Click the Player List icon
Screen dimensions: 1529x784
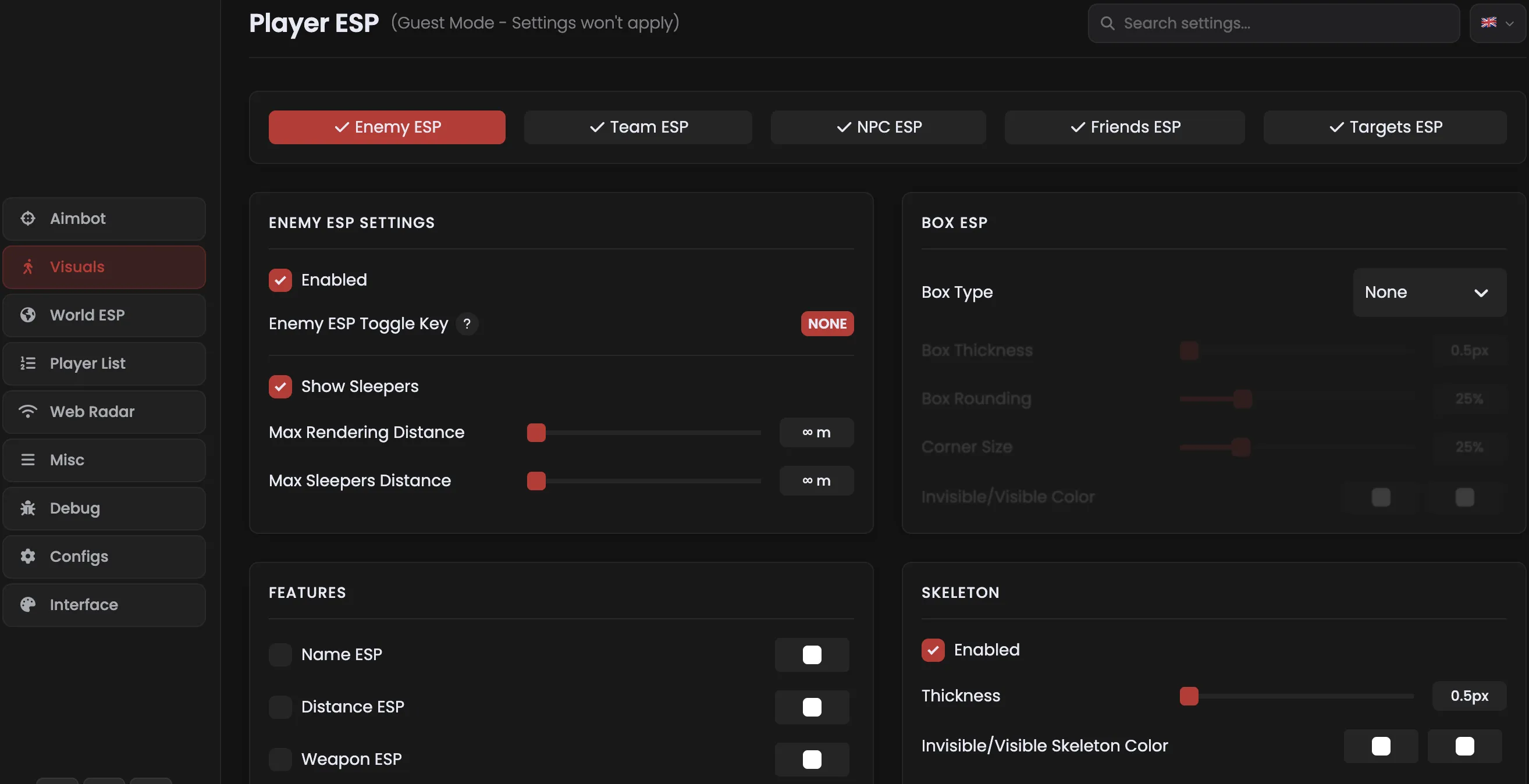(28, 364)
